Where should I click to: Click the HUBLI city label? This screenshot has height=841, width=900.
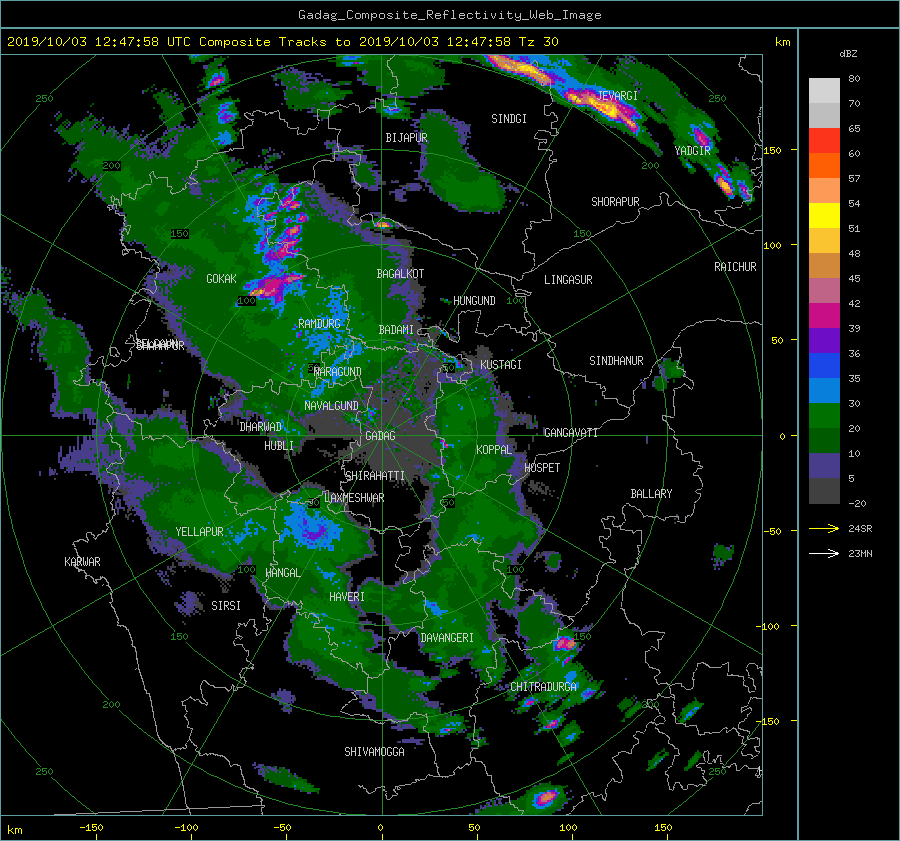tap(279, 446)
